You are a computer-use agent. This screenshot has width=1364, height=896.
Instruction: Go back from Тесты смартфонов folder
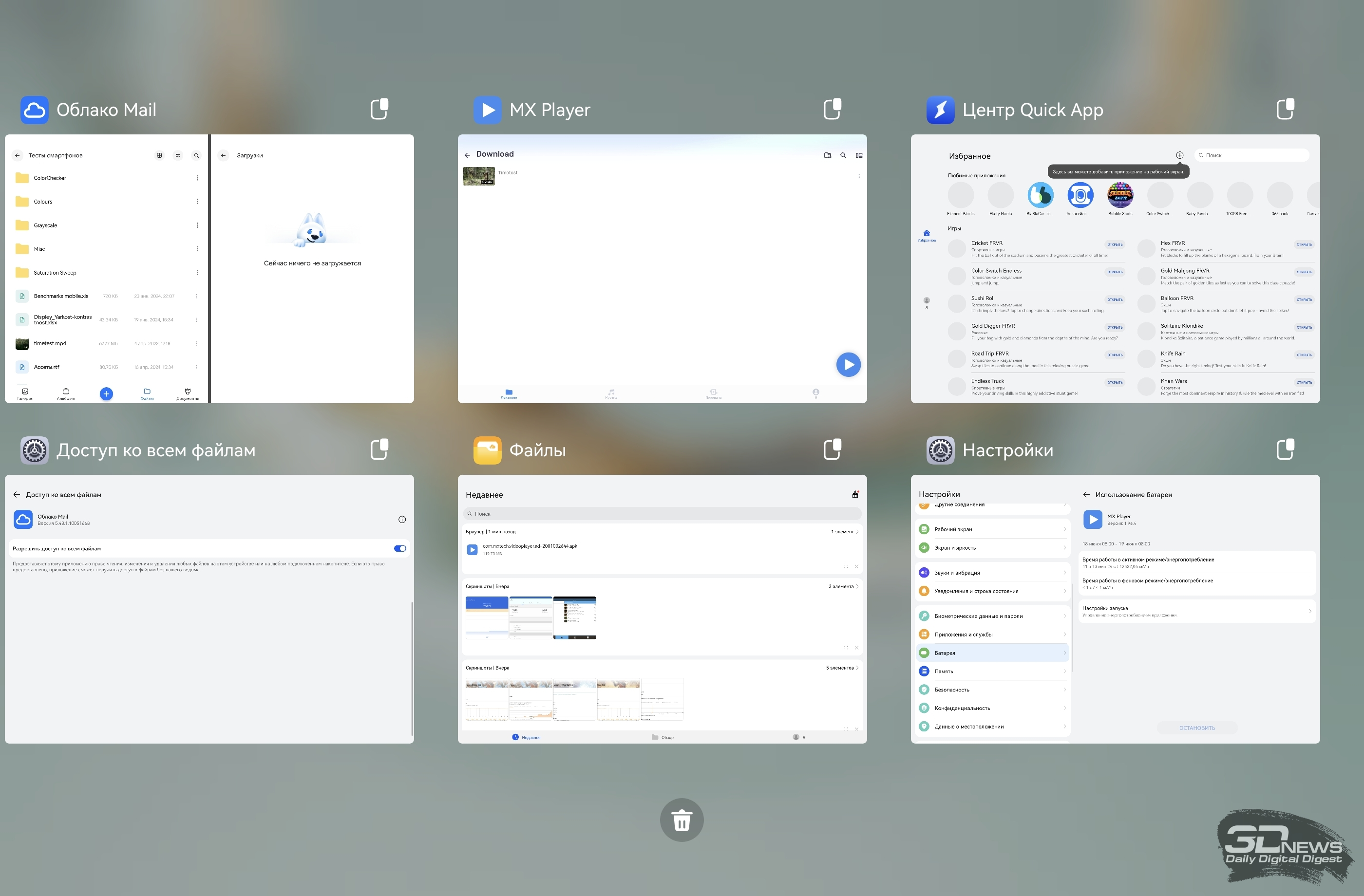click(17, 155)
